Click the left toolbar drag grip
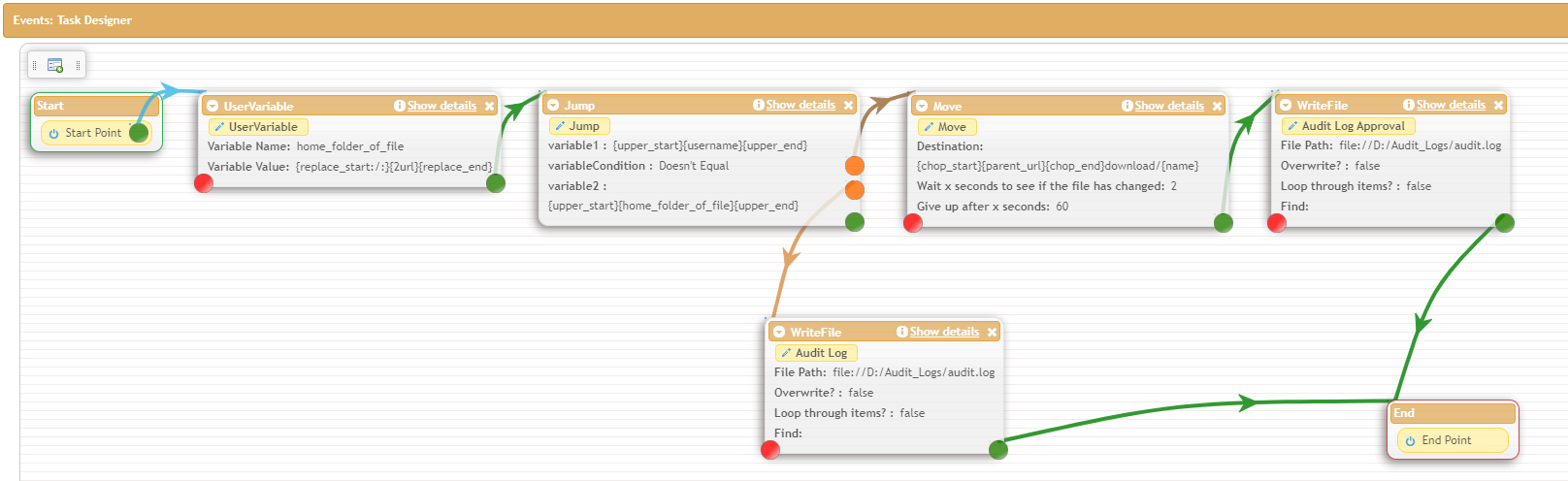The width and height of the screenshot is (1568, 481). [x=34, y=65]
